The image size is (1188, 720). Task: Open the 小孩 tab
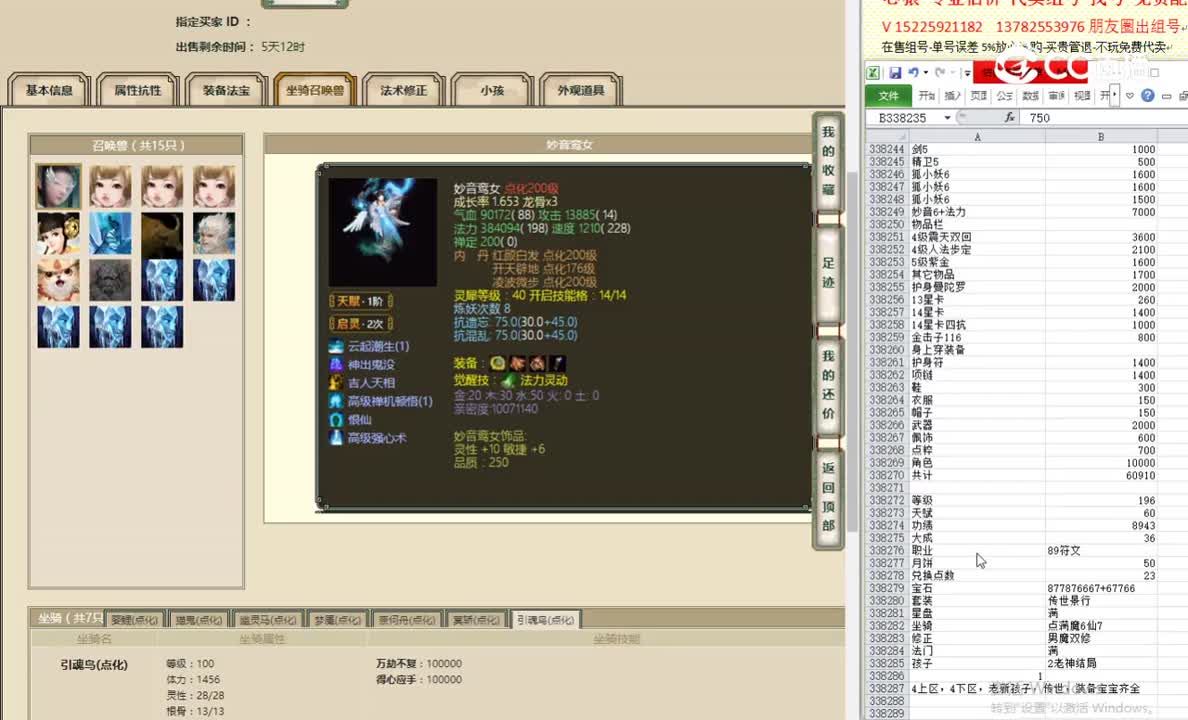[x=492, y=90]
